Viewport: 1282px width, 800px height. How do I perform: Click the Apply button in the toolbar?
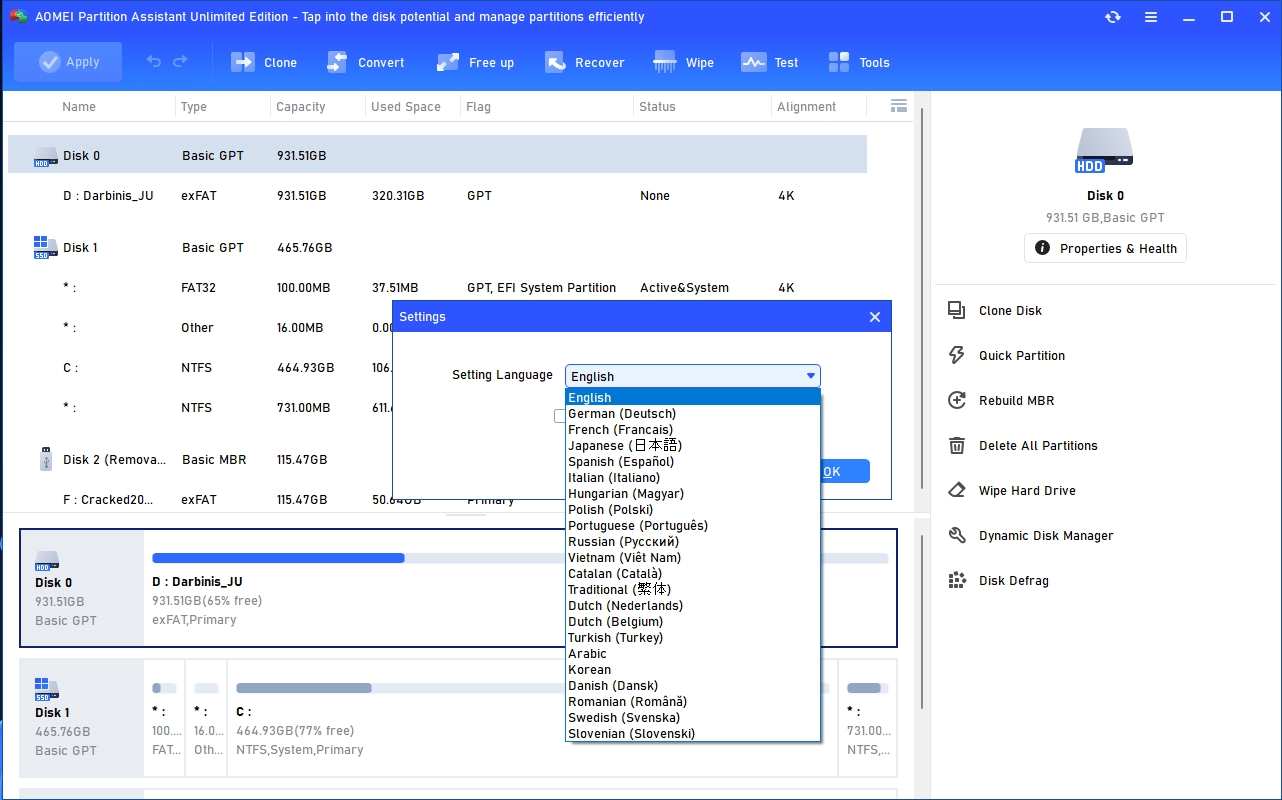click(x=68, y=62)
